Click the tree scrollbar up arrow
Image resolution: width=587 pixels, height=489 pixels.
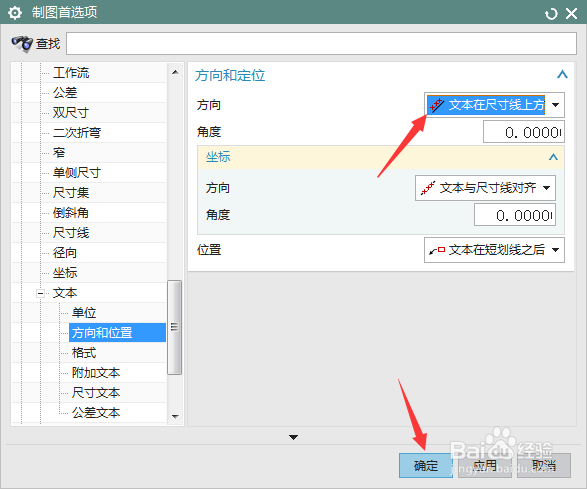pos(175,72)
